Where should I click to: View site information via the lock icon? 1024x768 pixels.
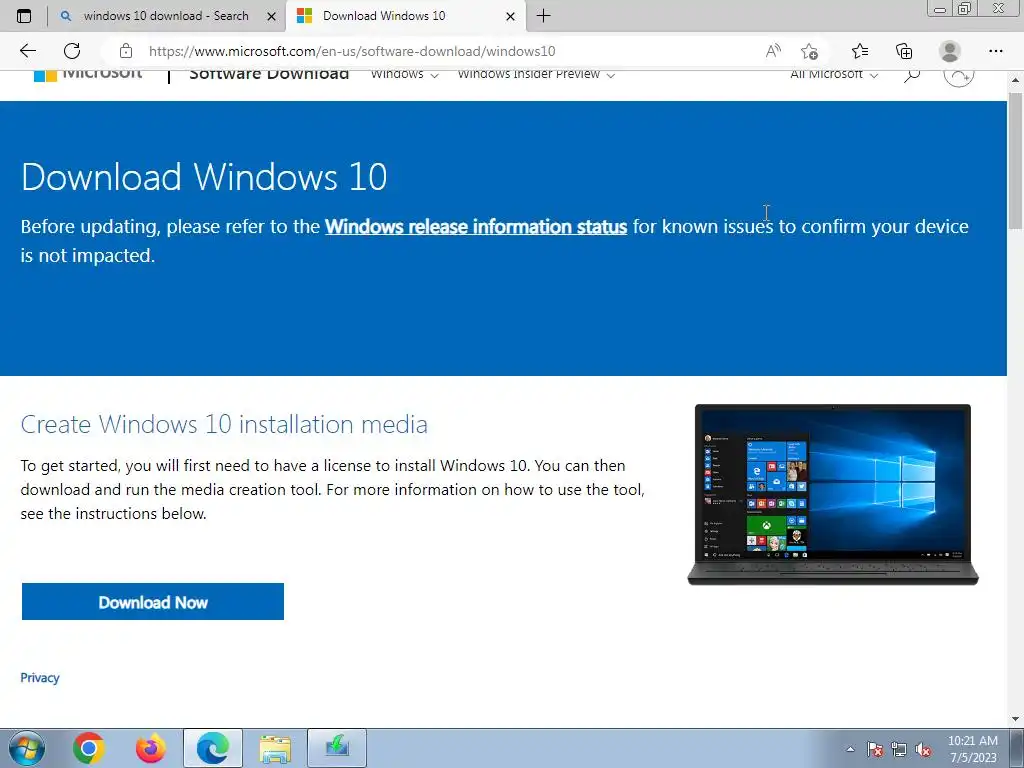pos(125,51)
